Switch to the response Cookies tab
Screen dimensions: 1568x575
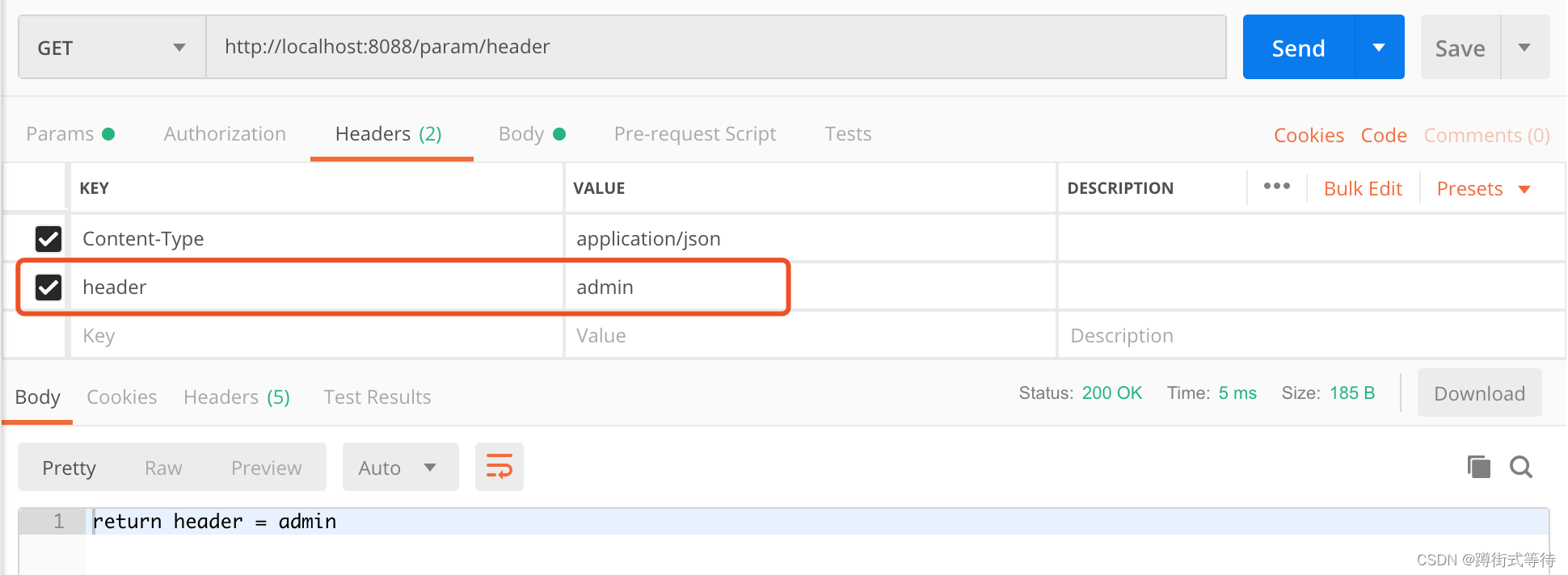click(x=121, y=397)
